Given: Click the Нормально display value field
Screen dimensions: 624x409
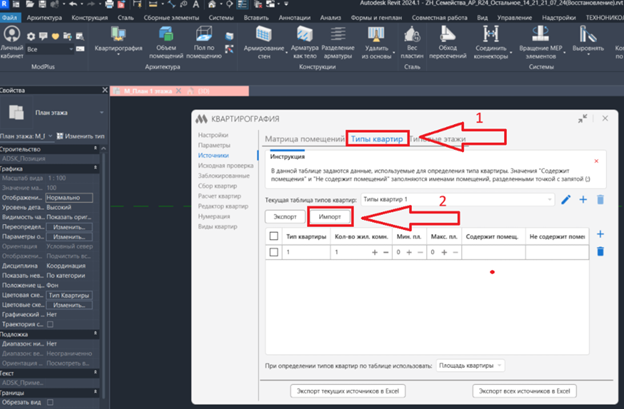Looking at the screenshot, I should click(x=69, y=198).
